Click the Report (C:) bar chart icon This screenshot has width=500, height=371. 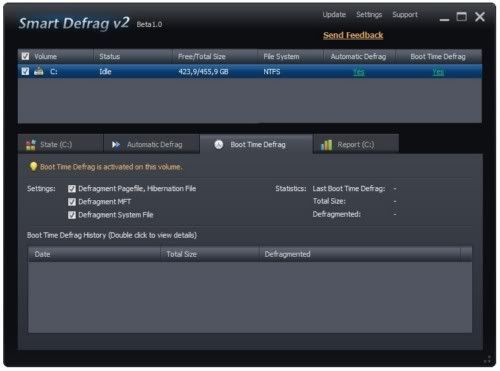326,145
